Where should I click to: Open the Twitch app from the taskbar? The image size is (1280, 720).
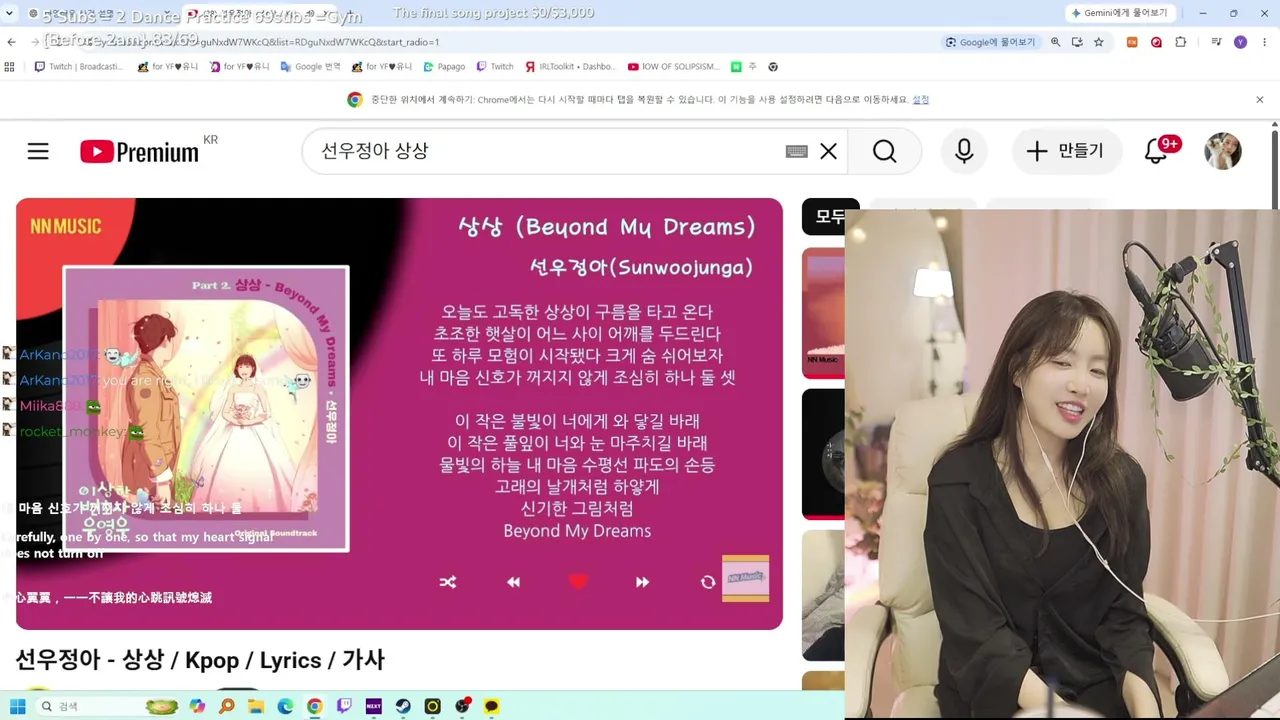pyautogui.click(x=344, y=706)
